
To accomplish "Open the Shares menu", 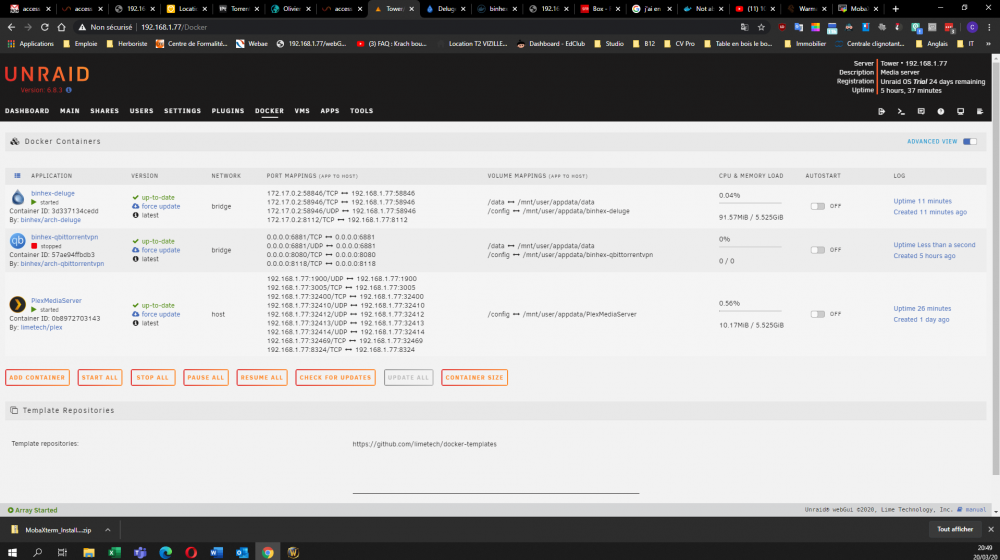I will pos(105,111).
